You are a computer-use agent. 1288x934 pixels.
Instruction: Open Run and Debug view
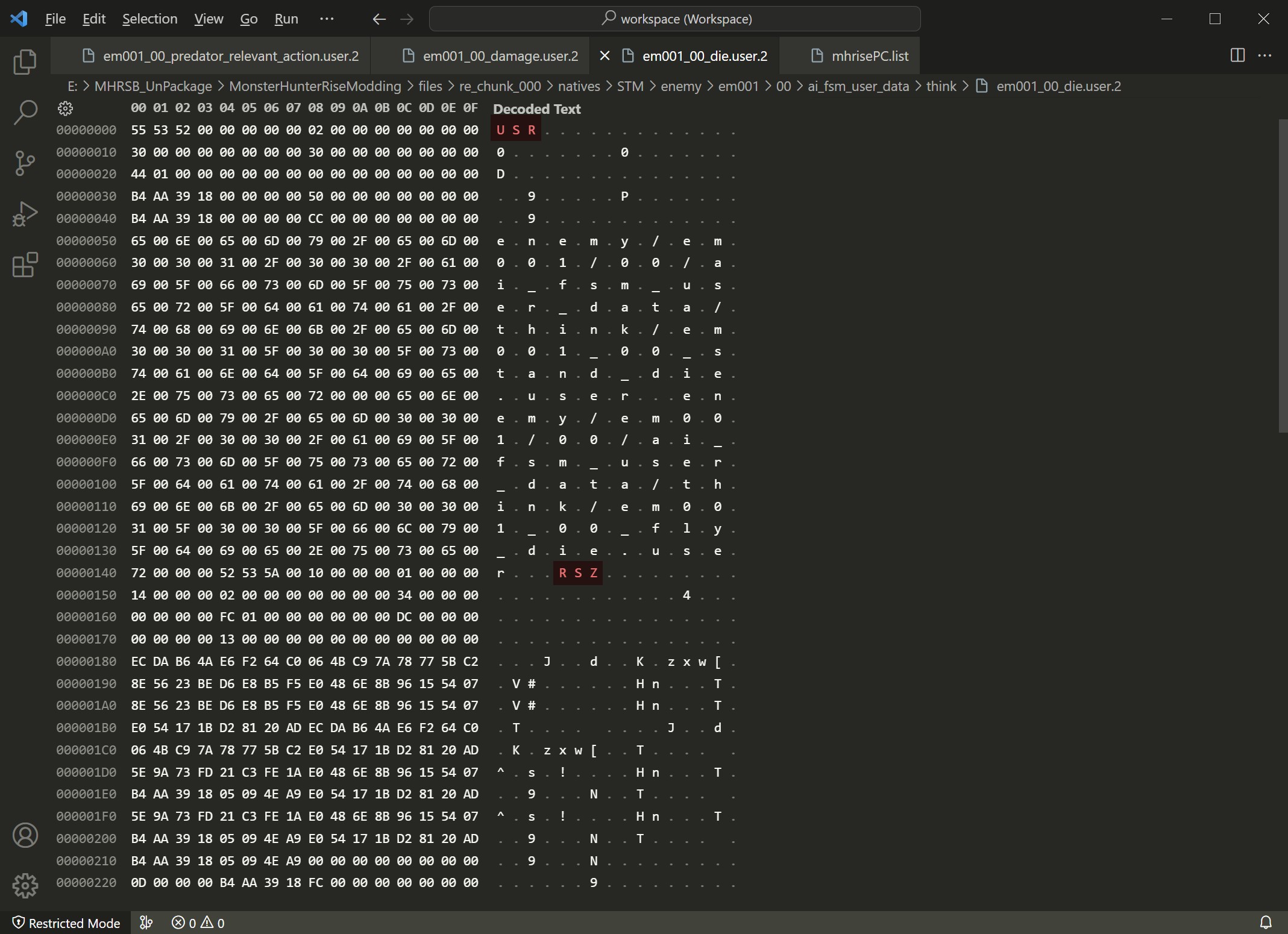click(25, 214)
